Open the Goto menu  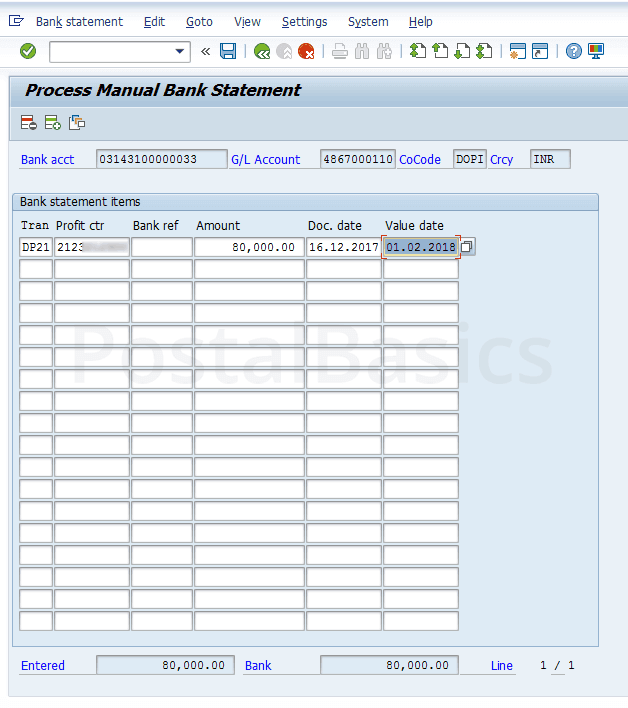[x=199, y=21]
